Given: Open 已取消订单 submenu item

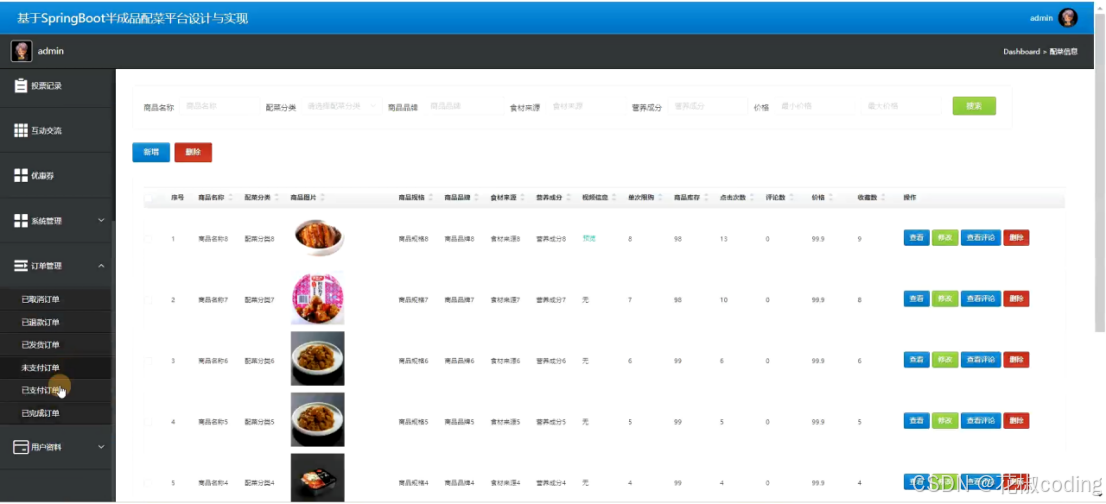Looking at the screenshot, I should 56,300.
